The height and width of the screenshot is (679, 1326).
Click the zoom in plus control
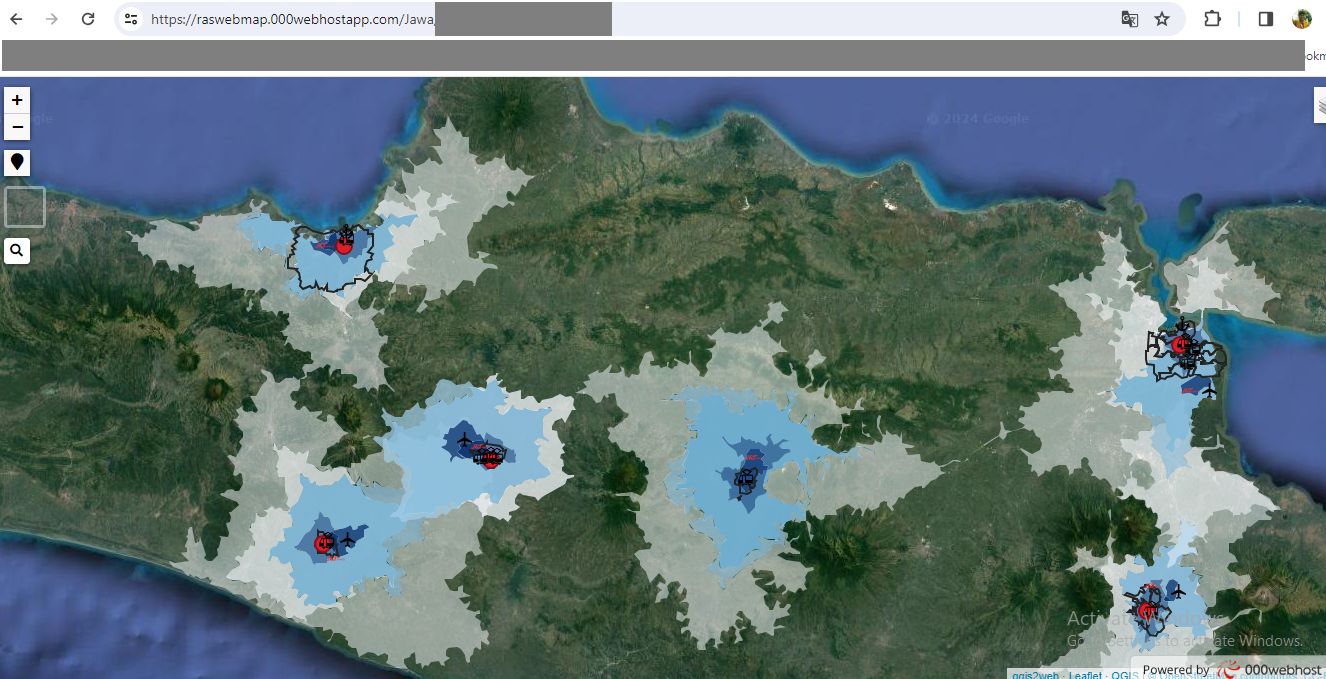tap(16, 100)
